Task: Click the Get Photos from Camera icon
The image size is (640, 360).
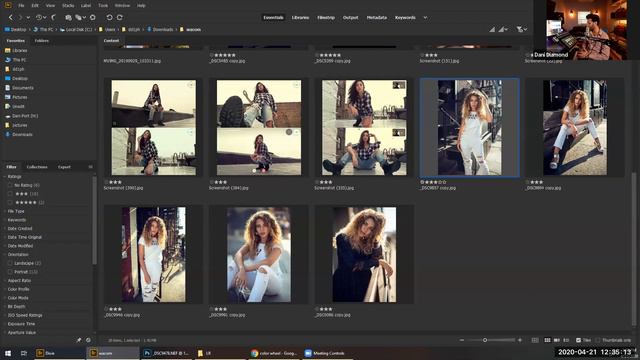Action: tap(68, 18)
